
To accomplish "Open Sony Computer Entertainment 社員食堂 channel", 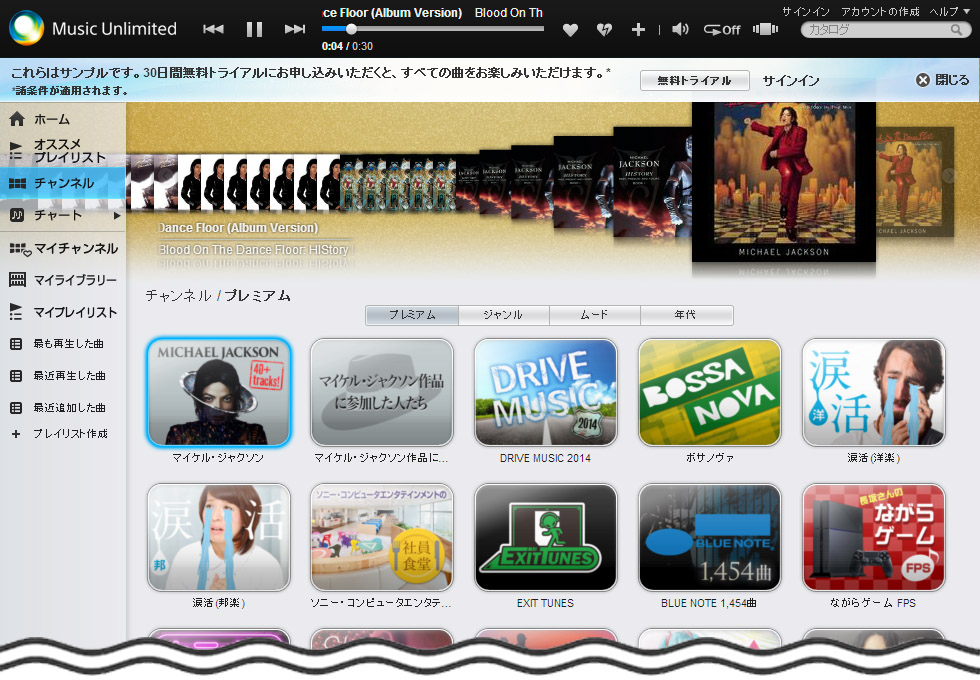I will click(382, 538).
